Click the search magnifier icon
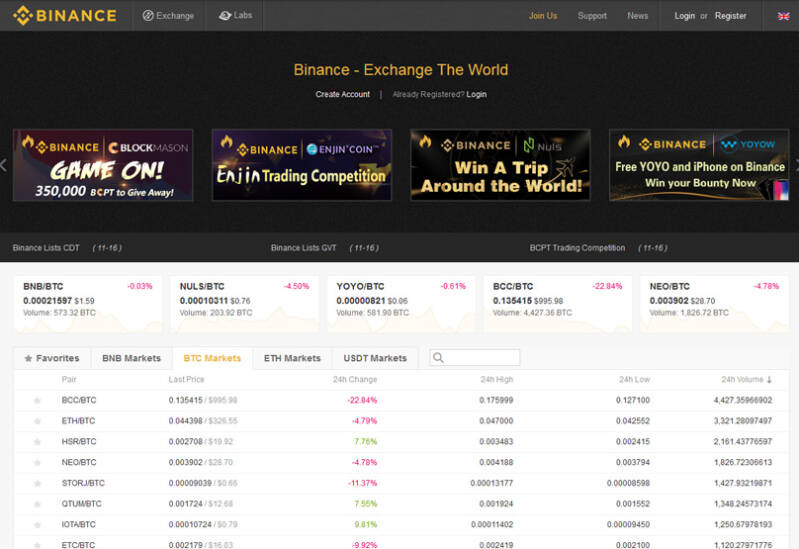799x549 pixels. coord(438,357)
